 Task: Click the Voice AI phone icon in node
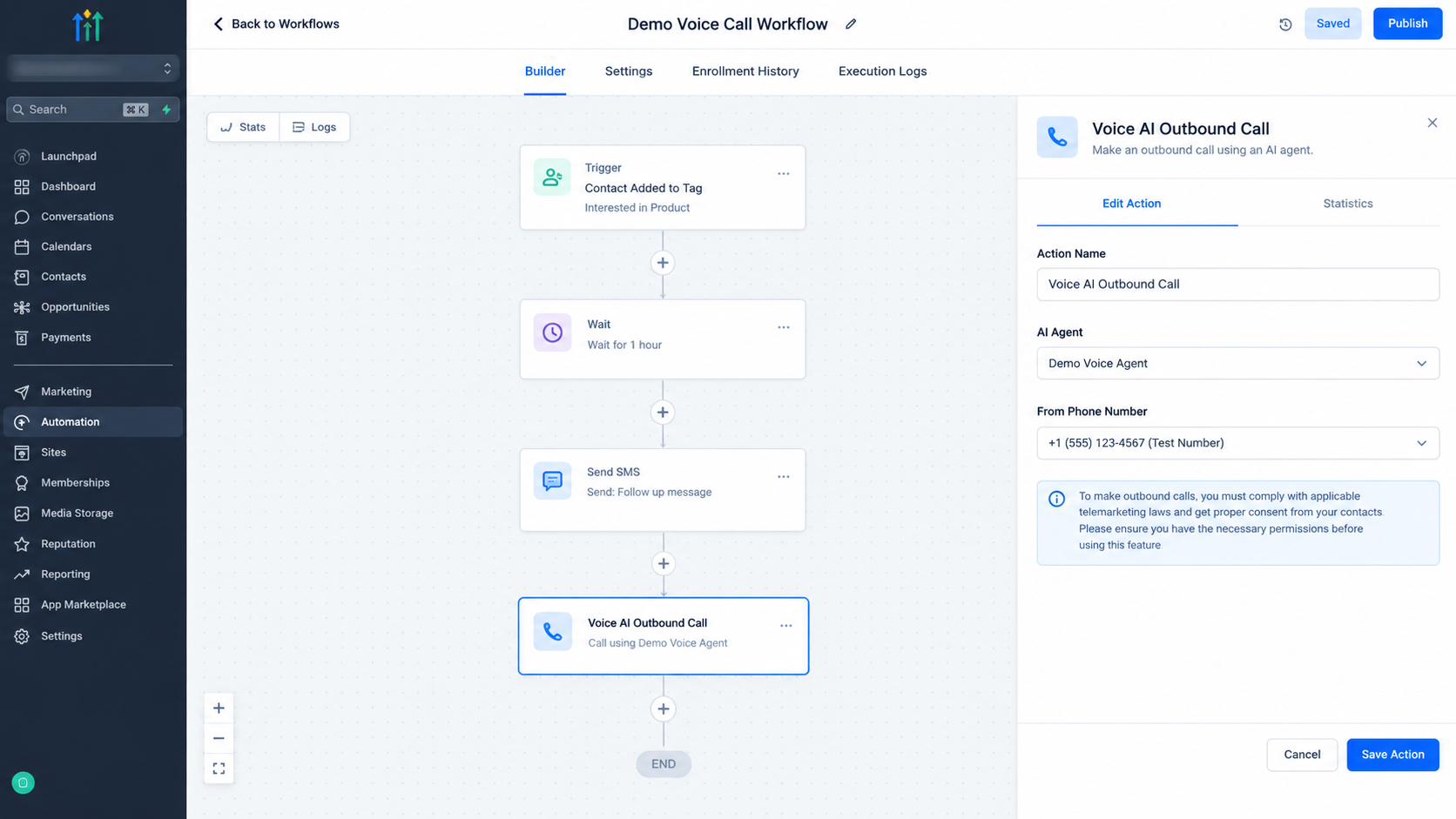(x=552, y=632)
